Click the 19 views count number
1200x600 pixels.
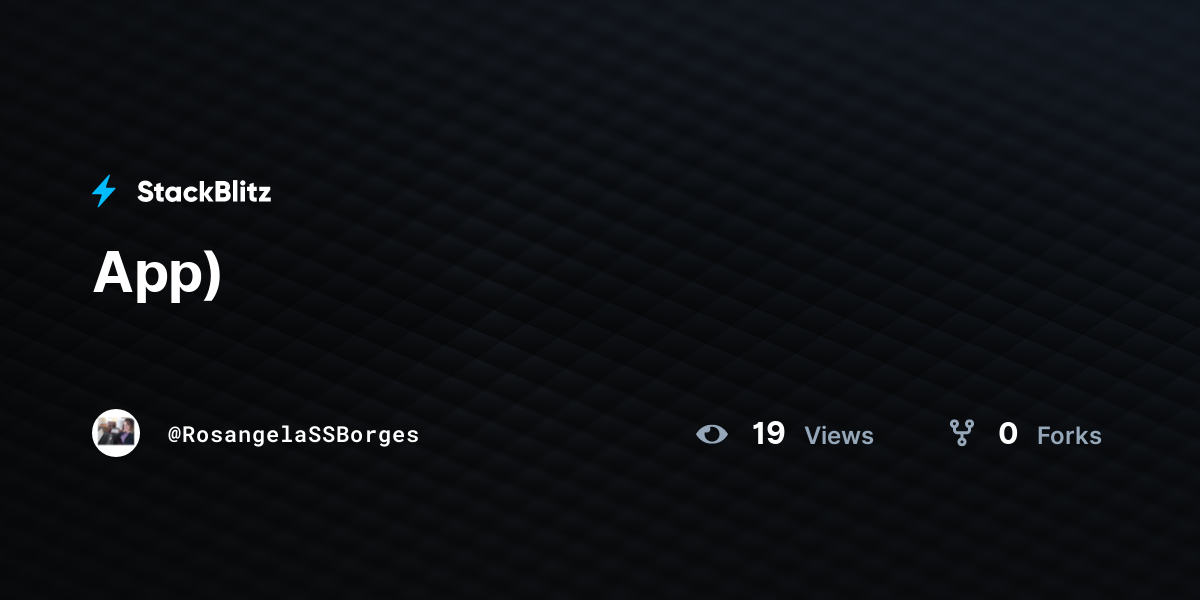769,434
